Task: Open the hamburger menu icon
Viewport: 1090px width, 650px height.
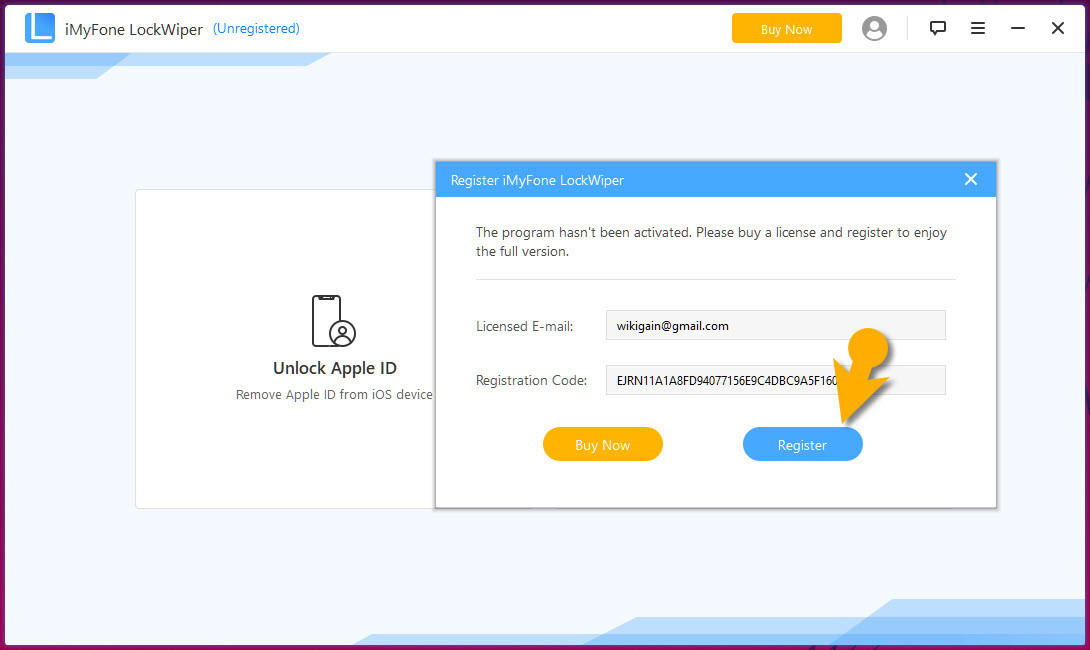Action: pyautogui.click(x=977, y=28)
